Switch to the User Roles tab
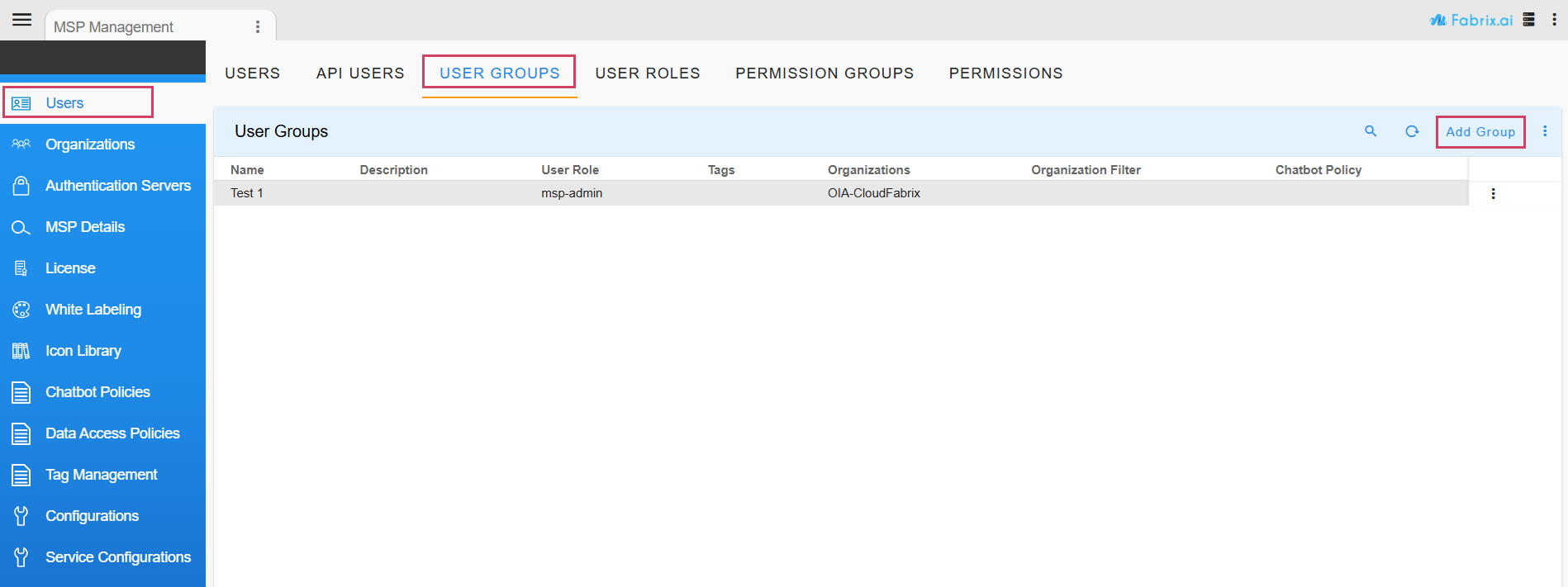The height and width of the screenshot is (587, 1568). tap(647, 73)
